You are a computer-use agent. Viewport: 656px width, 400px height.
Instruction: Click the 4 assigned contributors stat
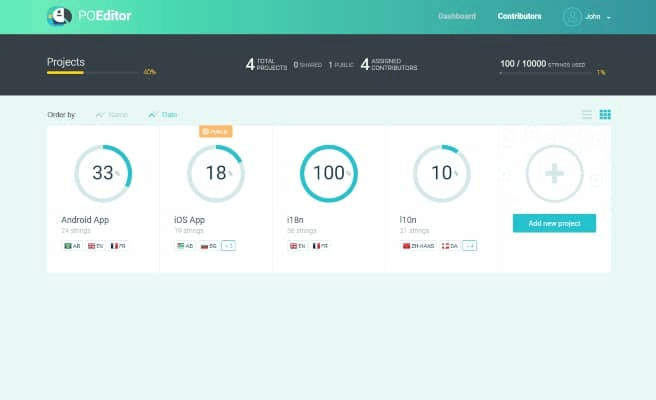pyautogui.click(x=389, y=64)
